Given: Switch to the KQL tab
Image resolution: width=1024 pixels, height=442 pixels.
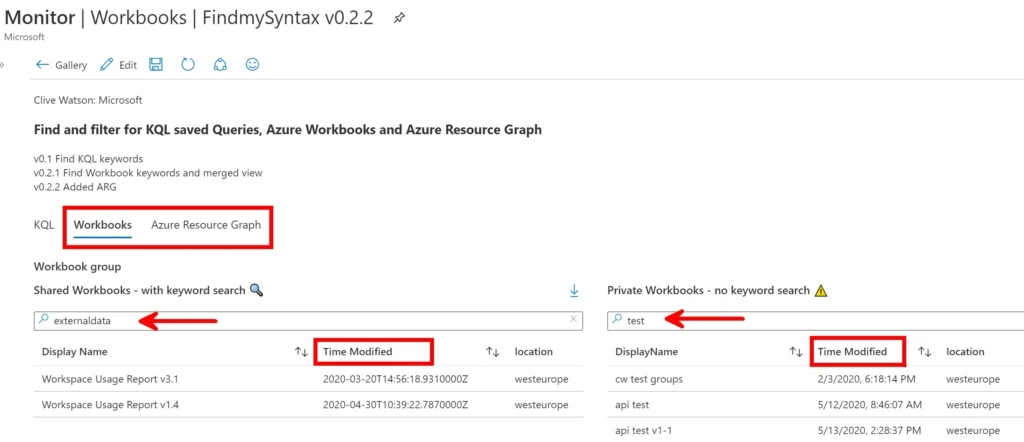Looking at the screenshot, I should coord(44,225).
